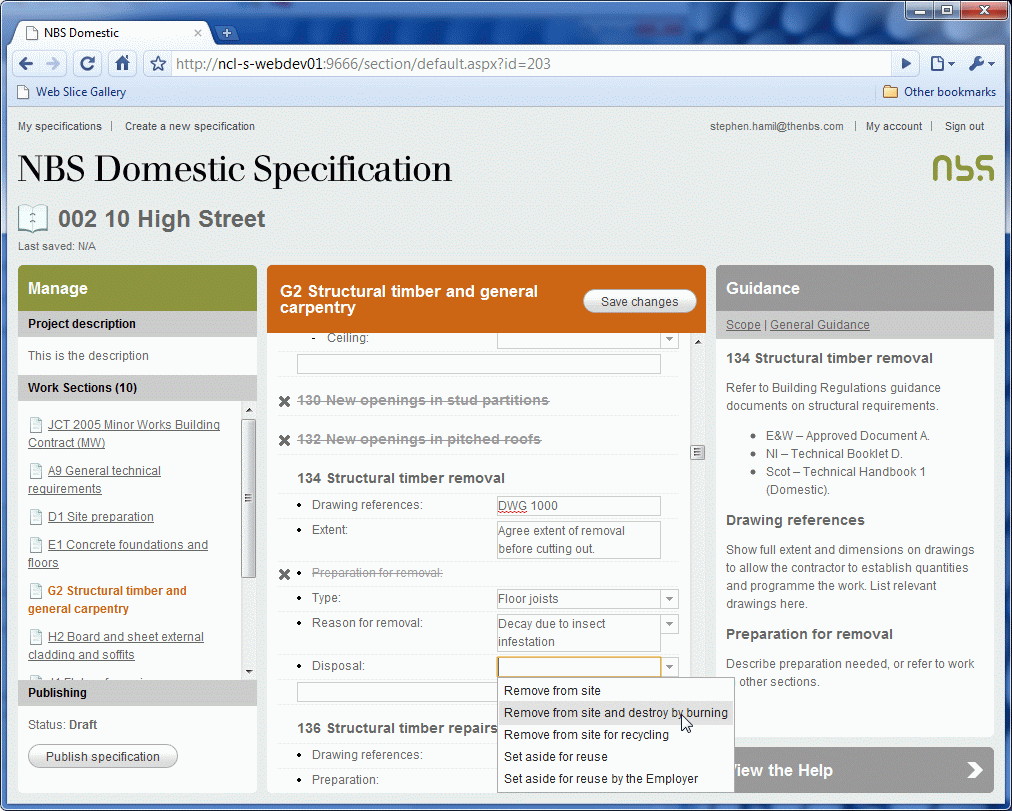This screenshot has width=1012, height=811.
Task: Open the General Guidance link
Action: click(820, 325)
